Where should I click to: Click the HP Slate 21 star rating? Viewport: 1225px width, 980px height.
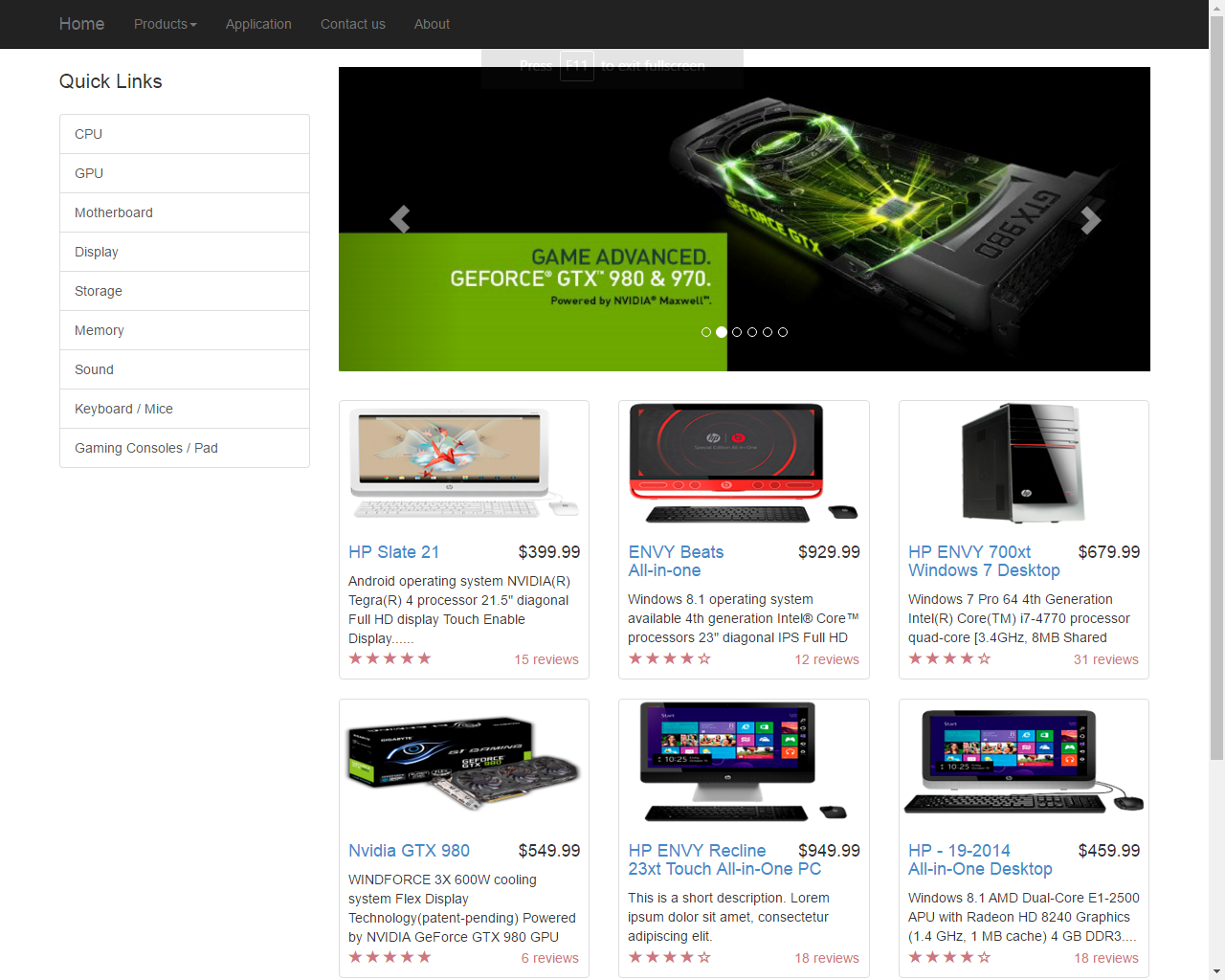[x=390, y=658]
